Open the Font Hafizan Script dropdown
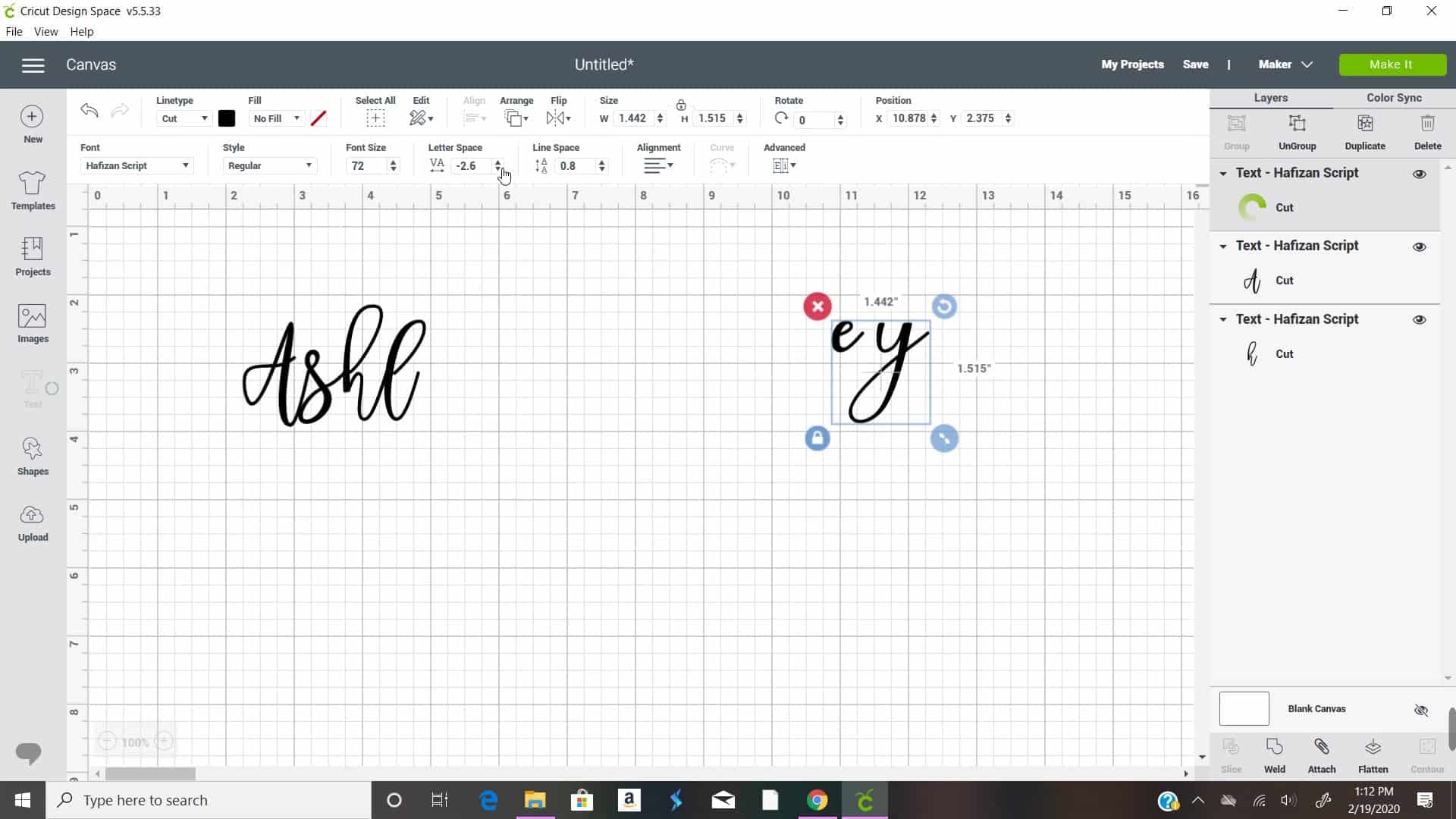 pos(136,165)
